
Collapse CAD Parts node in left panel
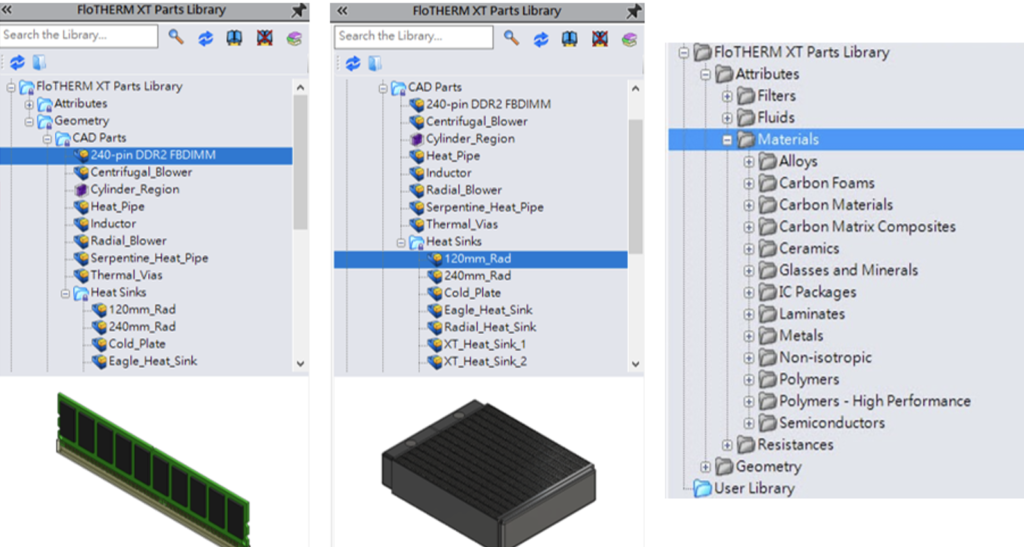(x=47, y=139)
